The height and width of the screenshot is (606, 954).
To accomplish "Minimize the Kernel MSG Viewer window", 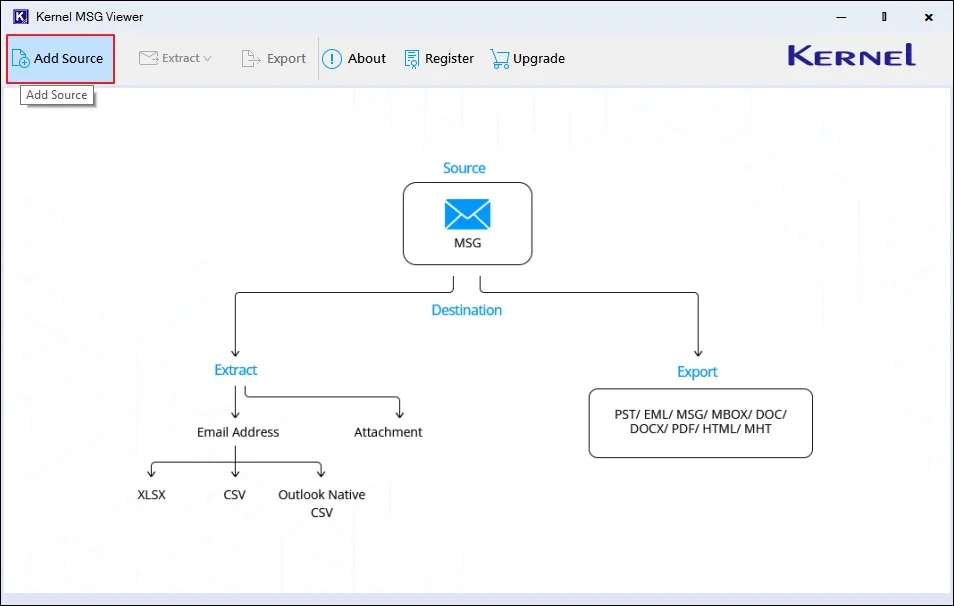I will [x=841, y=17].
